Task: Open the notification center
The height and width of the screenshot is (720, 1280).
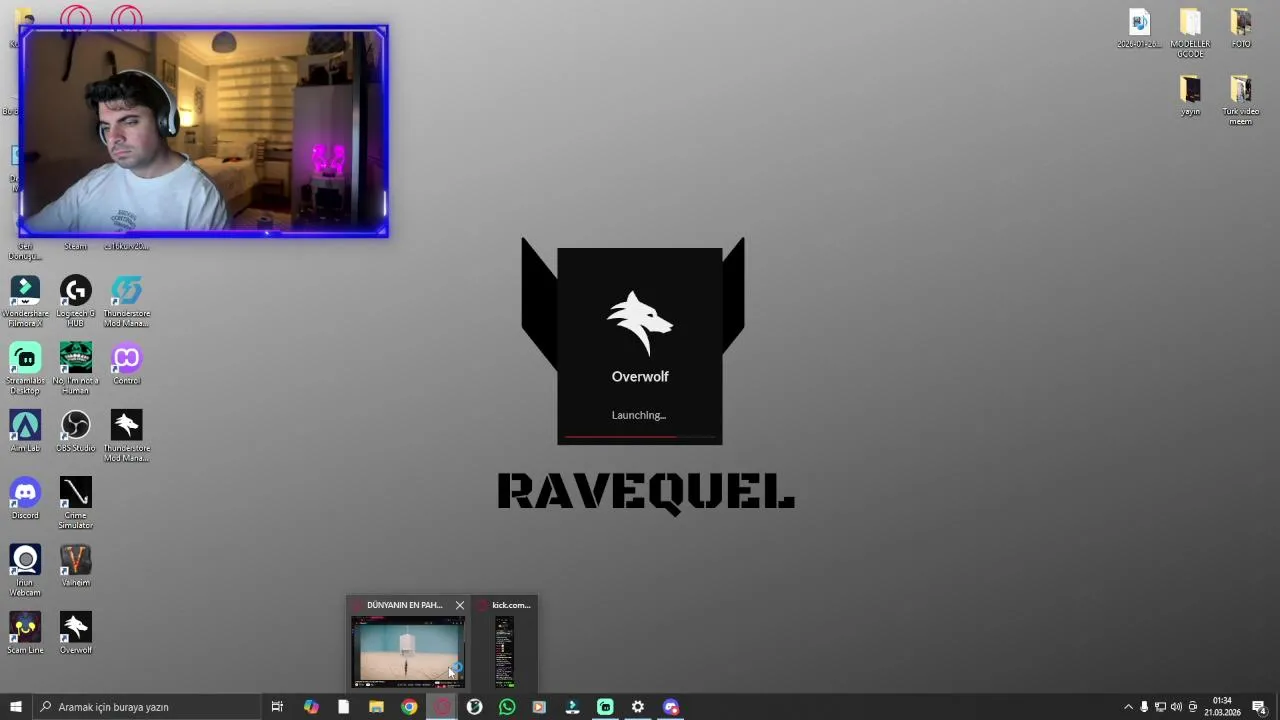Action: pos(1259,707)
